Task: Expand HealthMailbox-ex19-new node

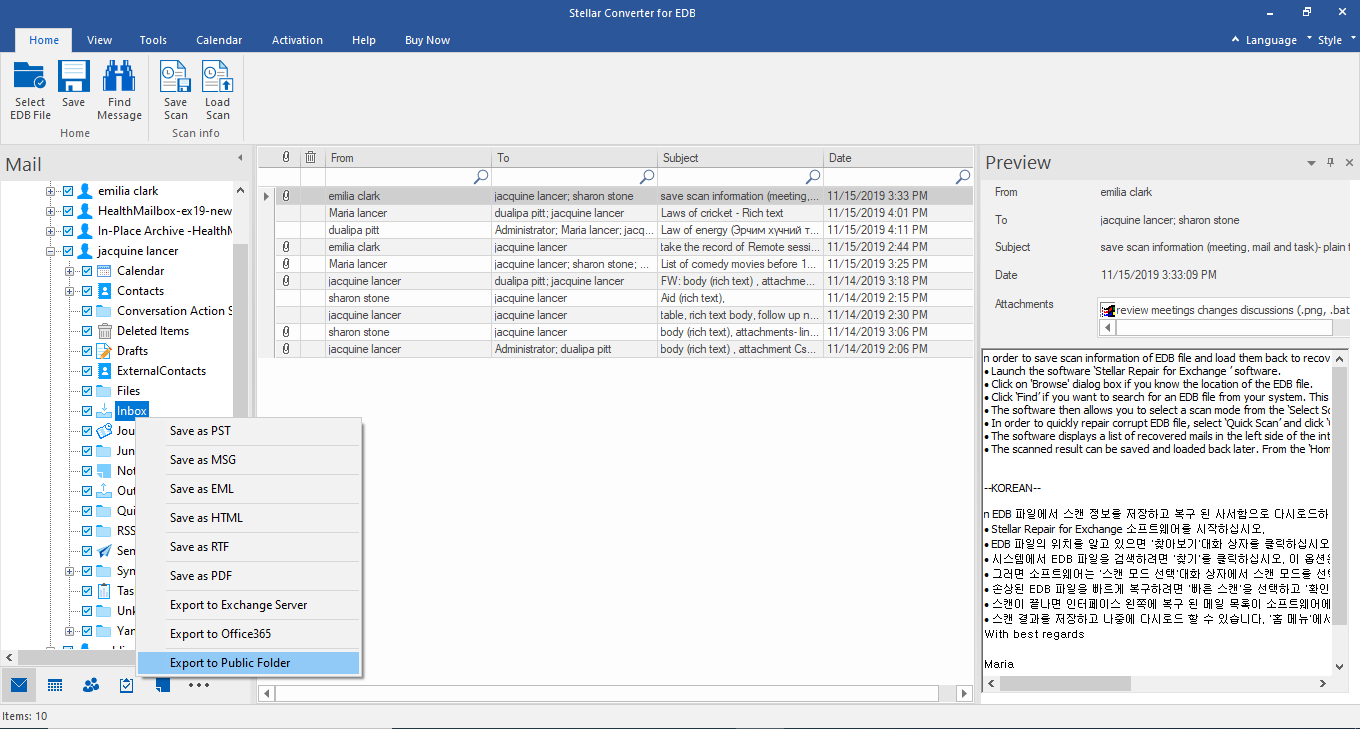Action: 51,211
